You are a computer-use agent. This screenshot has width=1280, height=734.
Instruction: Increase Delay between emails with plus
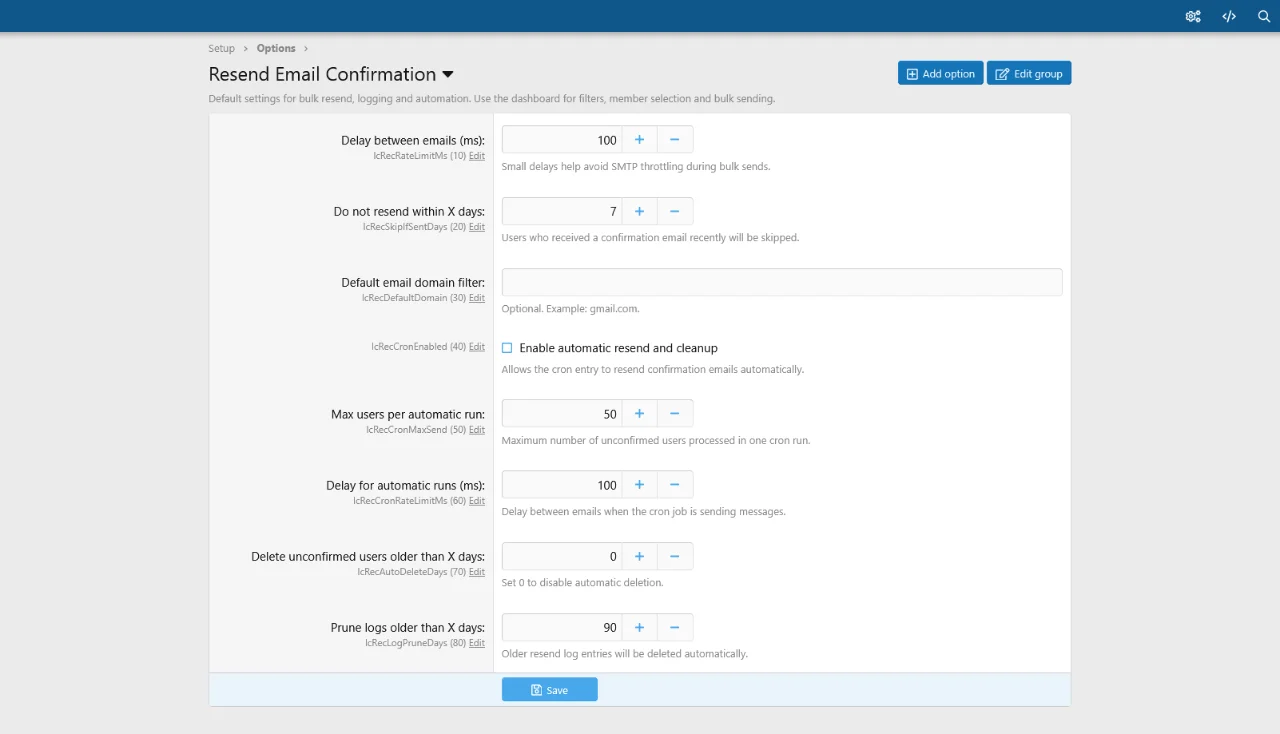coord(639,140)
